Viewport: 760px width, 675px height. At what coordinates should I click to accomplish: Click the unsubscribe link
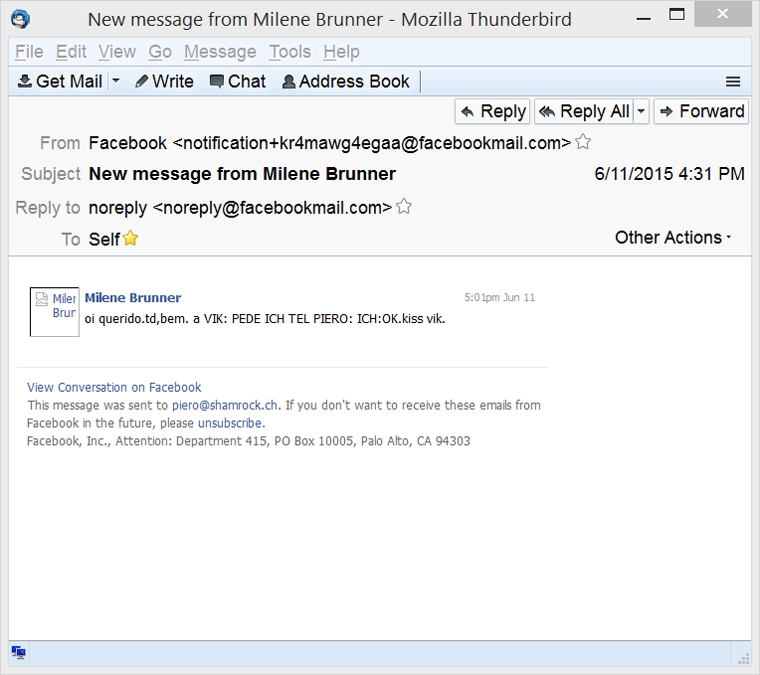tap(230, 423)
